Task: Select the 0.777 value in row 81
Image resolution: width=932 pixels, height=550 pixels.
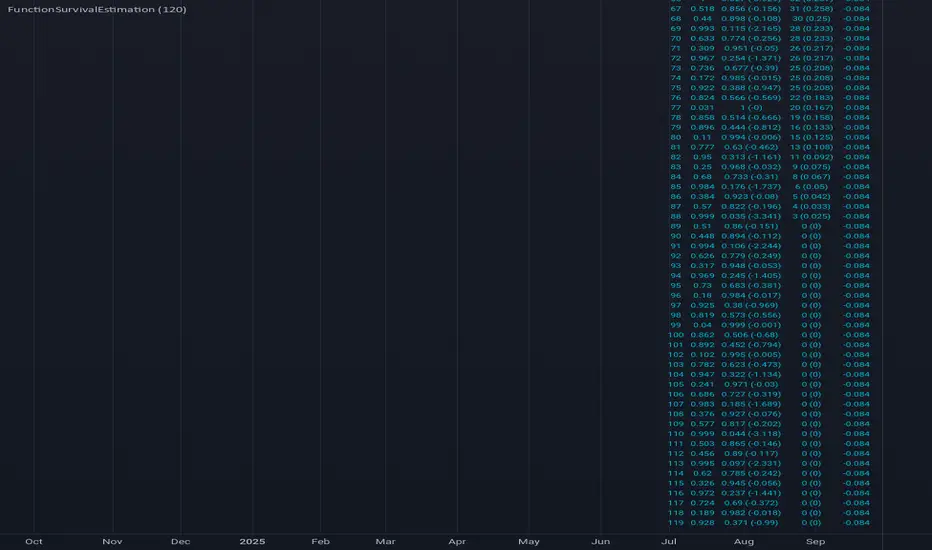Action: tap(703, 147)
